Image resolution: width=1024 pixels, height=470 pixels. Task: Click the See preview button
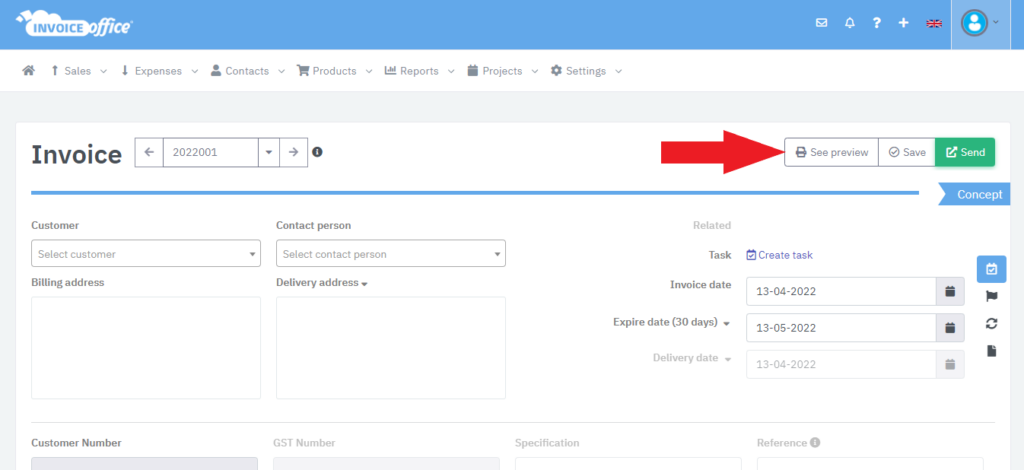tap(831, 152)
